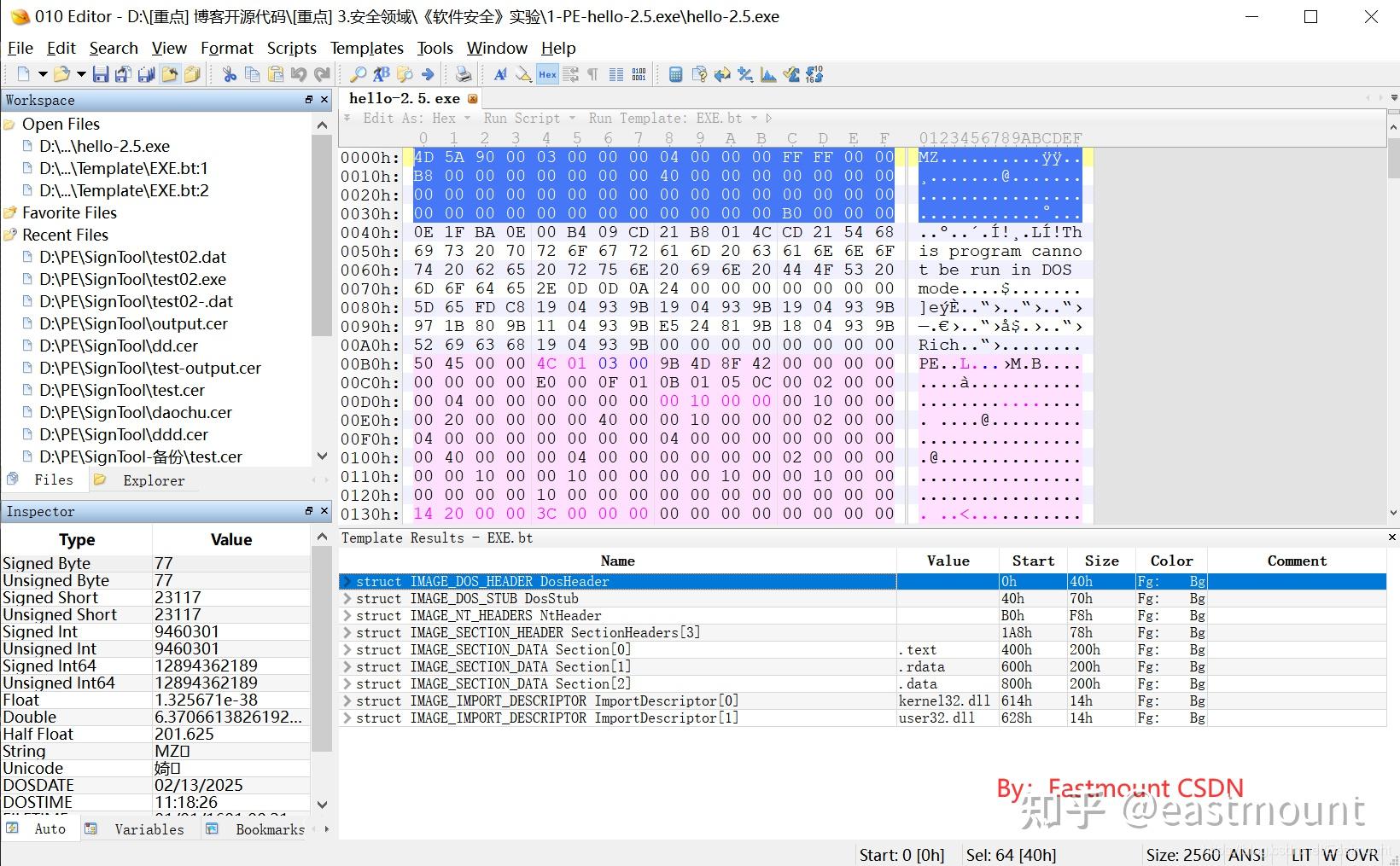The width and height of the screenshot is (1400, 866).
Task: Click the Paste toolbar icon
Action: tap(276, 74)
